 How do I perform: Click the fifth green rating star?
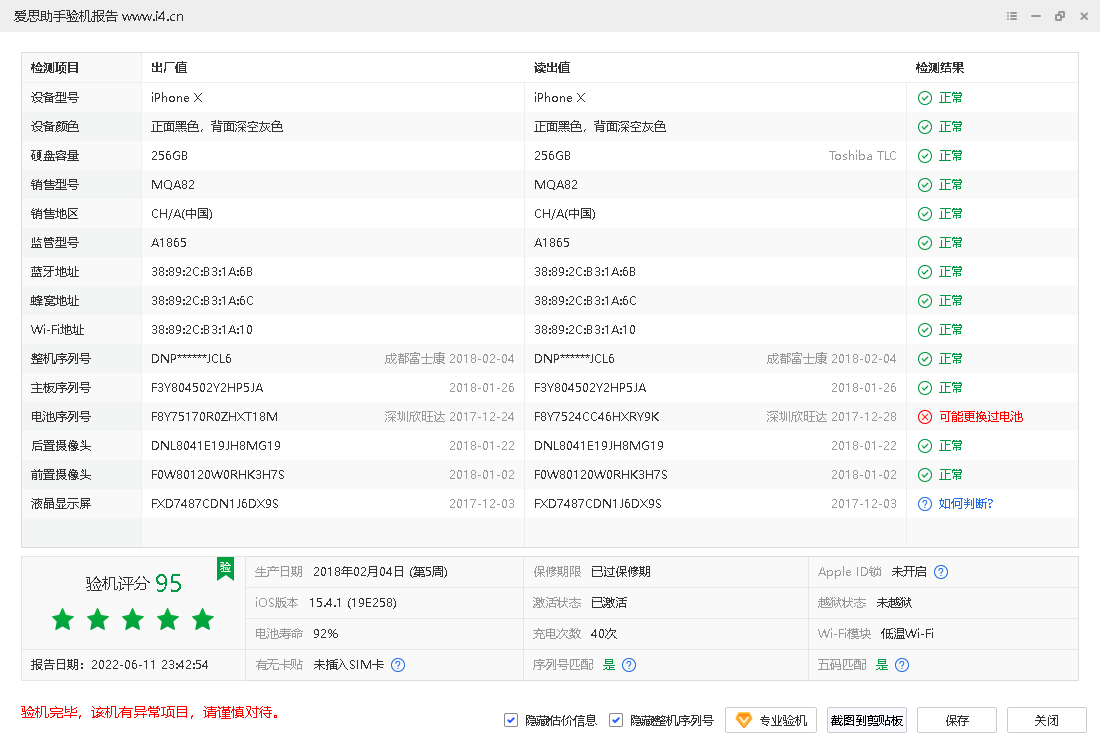[x=203, y=619]
